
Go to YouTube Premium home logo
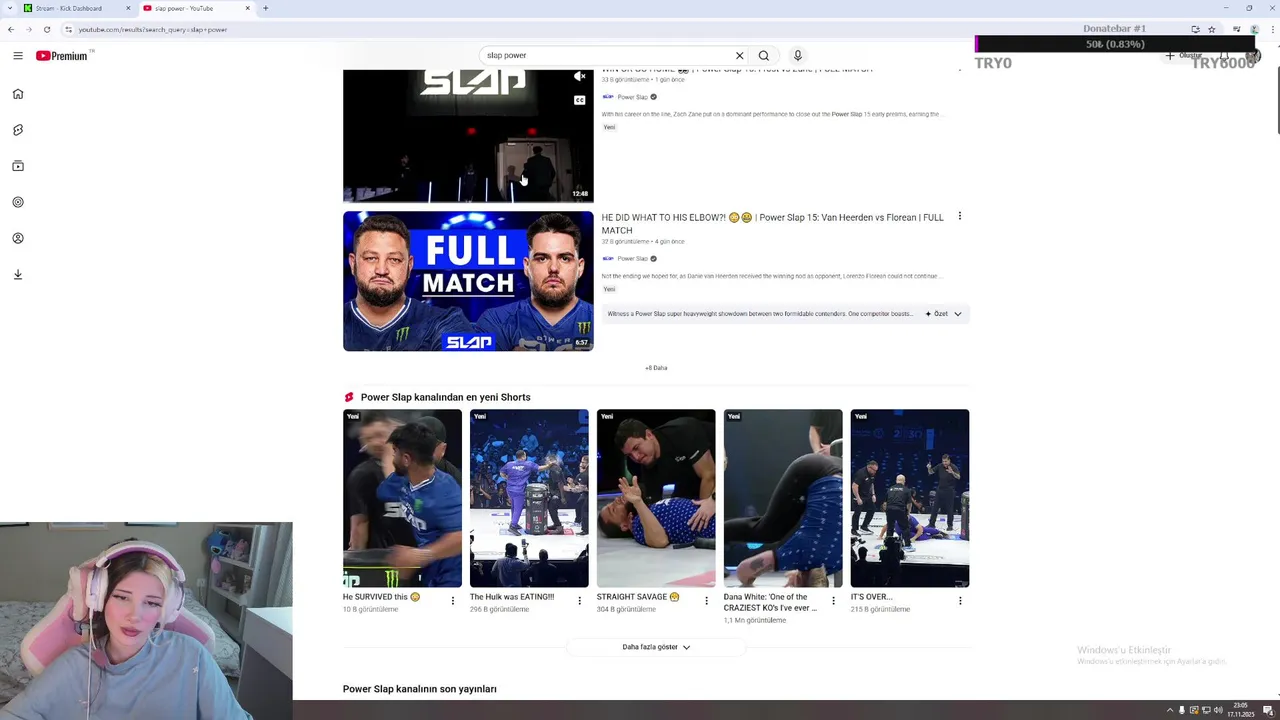(62, 56)
